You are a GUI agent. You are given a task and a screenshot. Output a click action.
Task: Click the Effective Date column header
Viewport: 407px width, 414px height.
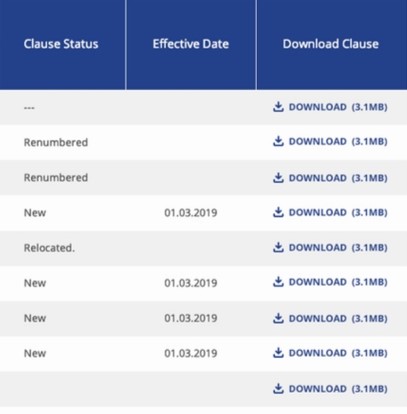191,44
